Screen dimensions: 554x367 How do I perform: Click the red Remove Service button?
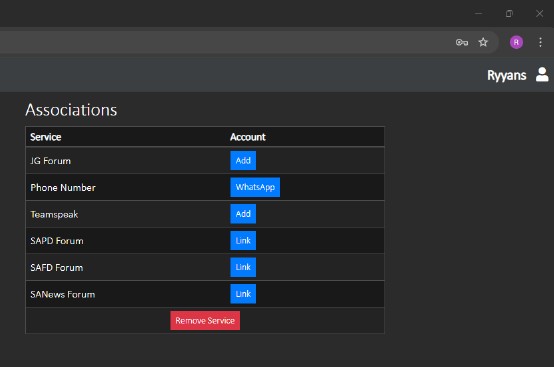coord(205,320)
